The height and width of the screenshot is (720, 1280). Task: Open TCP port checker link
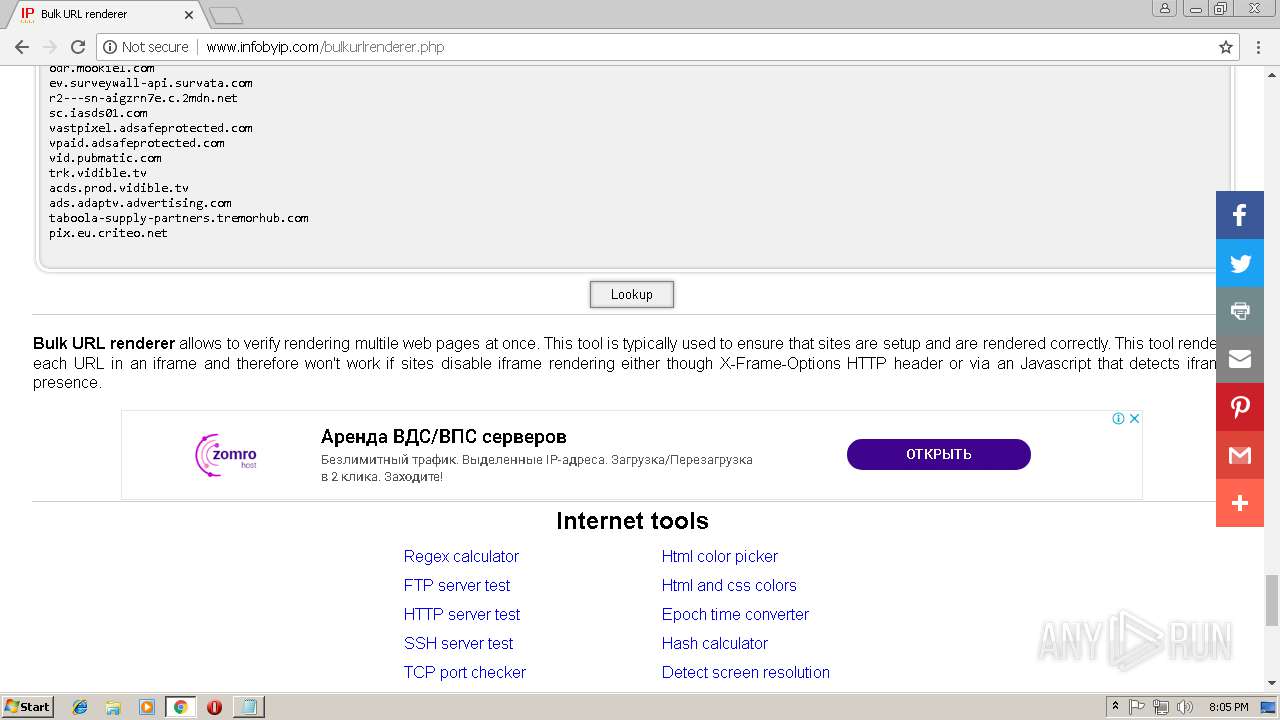(465, 672)
